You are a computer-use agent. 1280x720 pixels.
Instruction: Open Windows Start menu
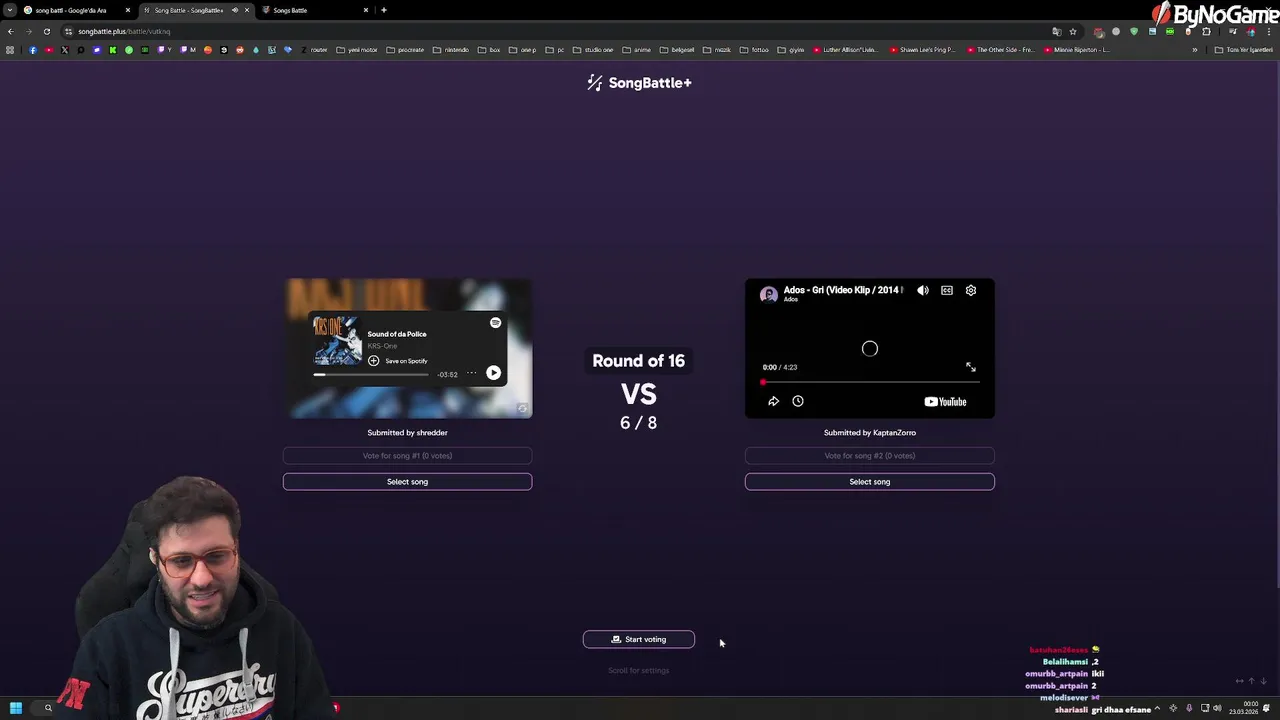[x=16, y=708]
